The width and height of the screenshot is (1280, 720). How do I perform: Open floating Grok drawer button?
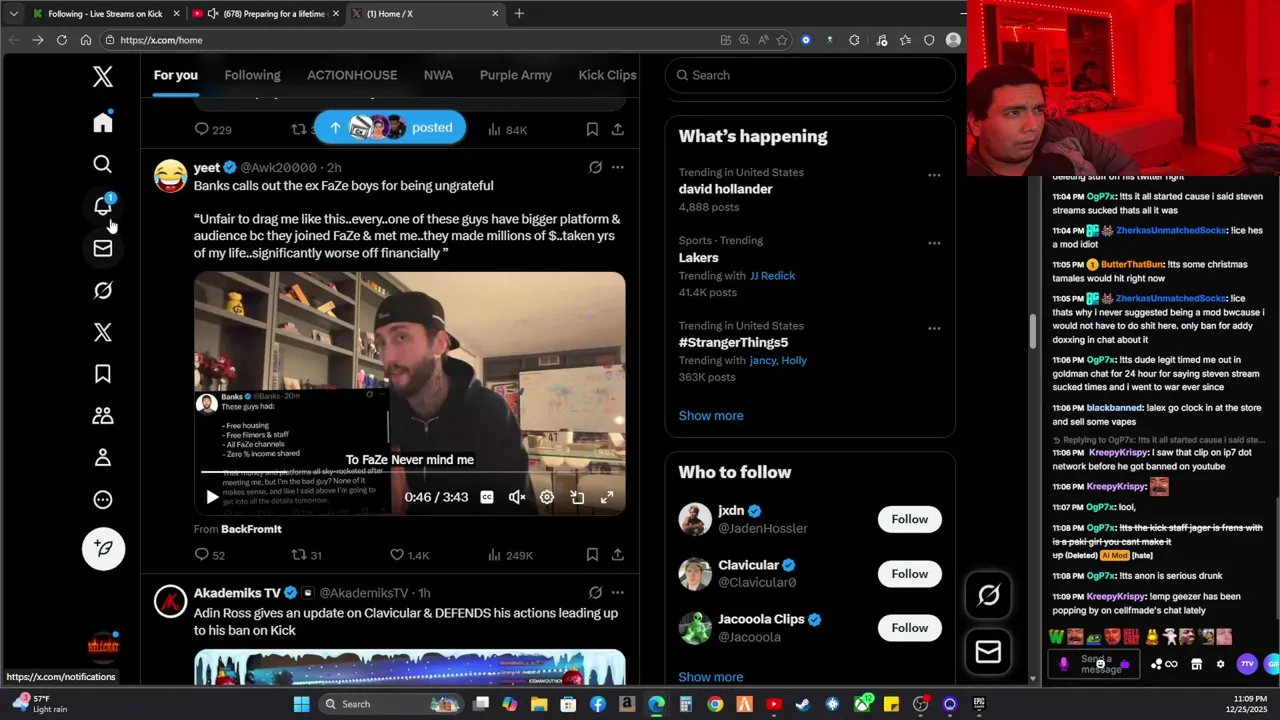point(988,596)
